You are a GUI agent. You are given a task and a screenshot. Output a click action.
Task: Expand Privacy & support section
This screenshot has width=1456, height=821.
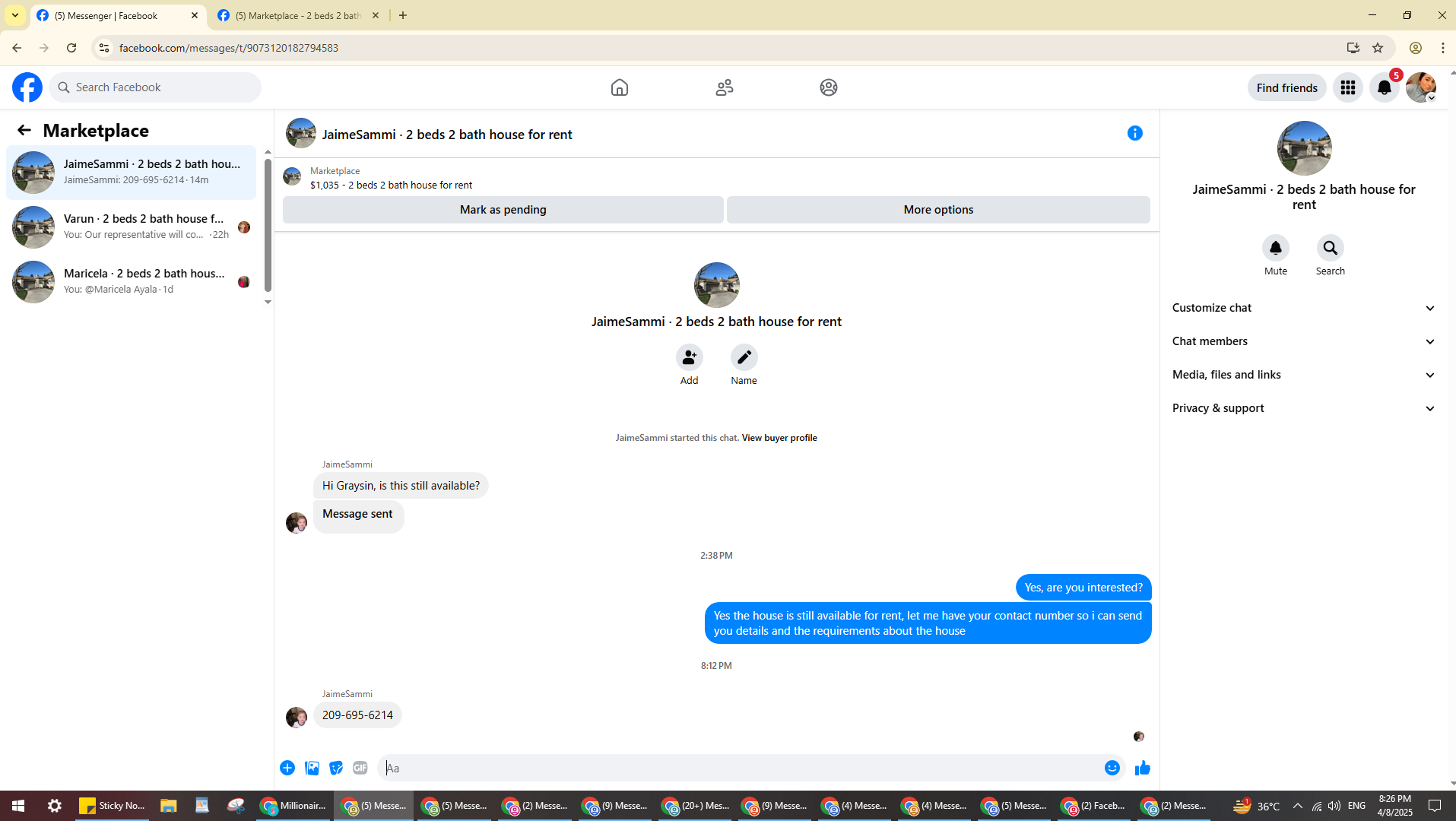(x=1303, y=408)
